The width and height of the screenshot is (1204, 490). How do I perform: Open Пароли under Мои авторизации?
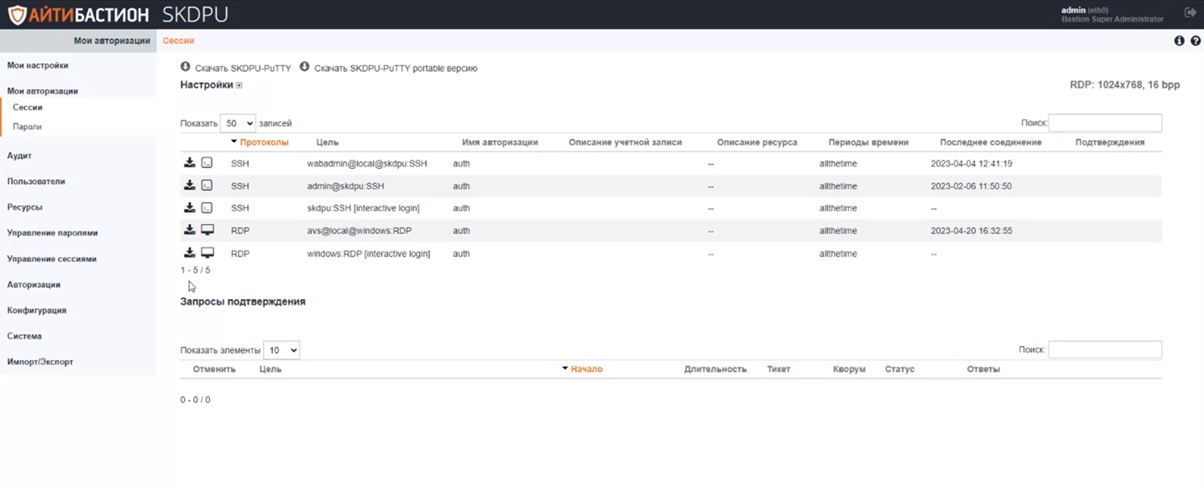coord(27,127)
